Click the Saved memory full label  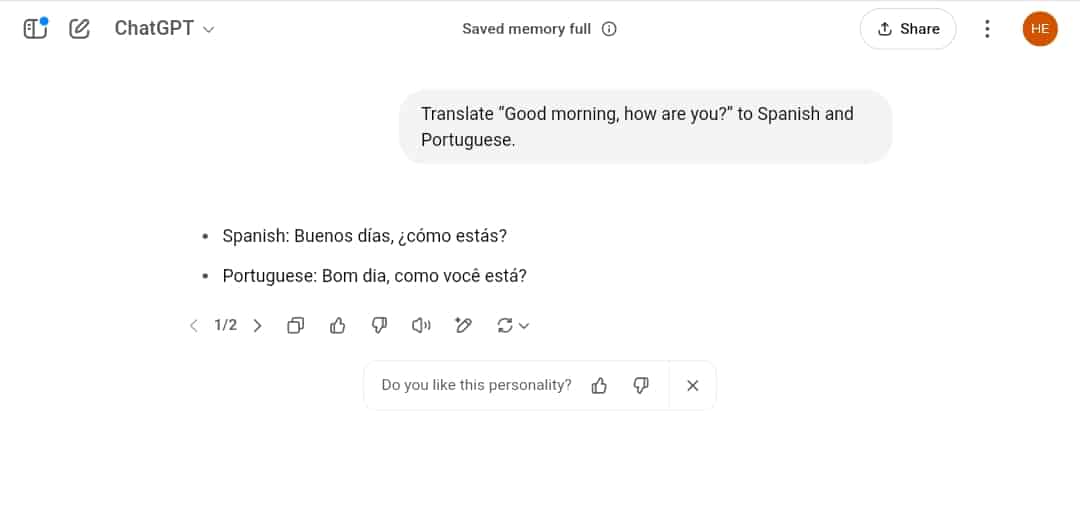(x=526, y=29)
